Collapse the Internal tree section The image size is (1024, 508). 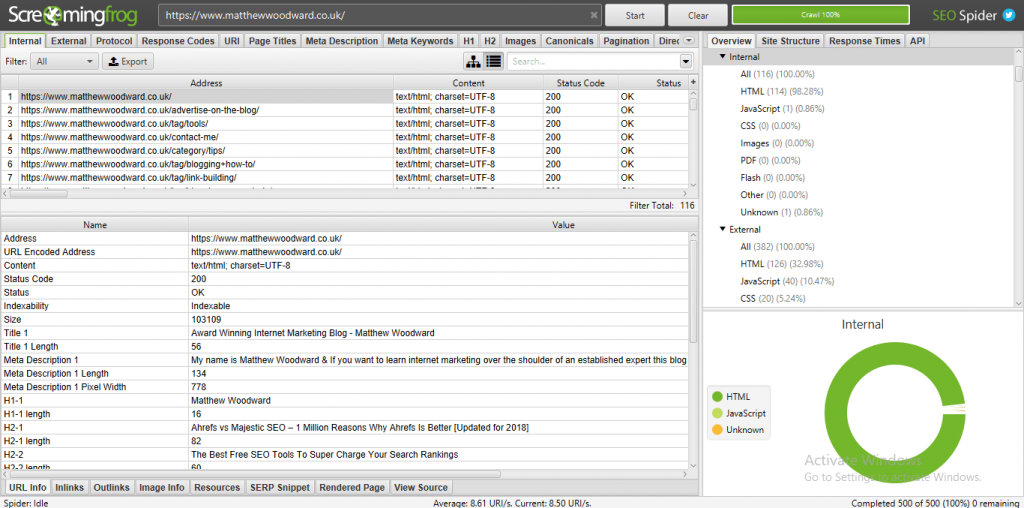(722, 57)
